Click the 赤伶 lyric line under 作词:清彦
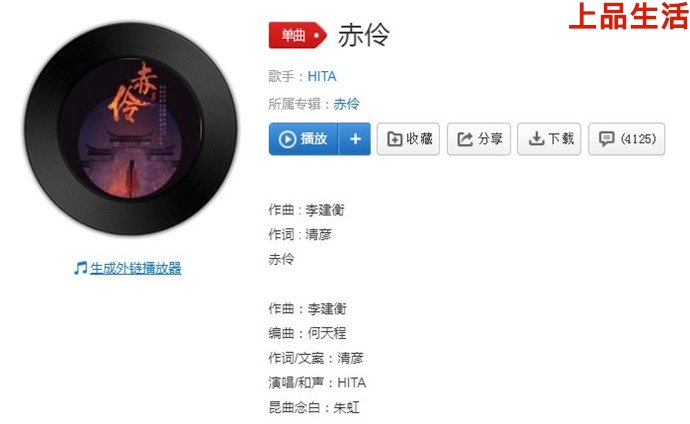Viewport: 690px width, 424px height. (282, 259)
